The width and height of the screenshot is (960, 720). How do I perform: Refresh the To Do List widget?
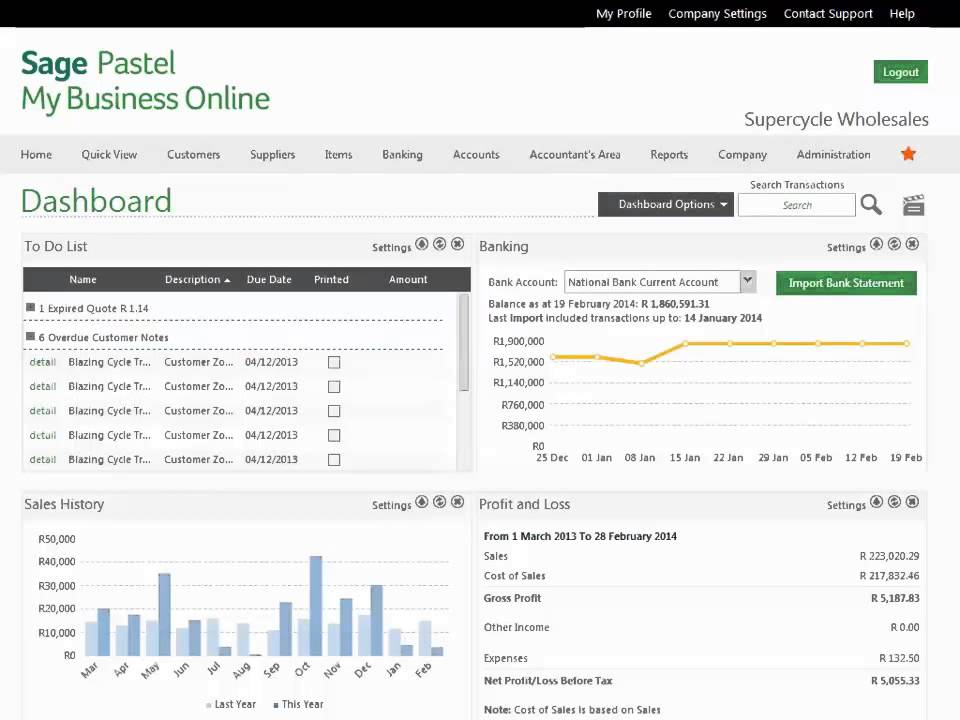click(440, 244)
